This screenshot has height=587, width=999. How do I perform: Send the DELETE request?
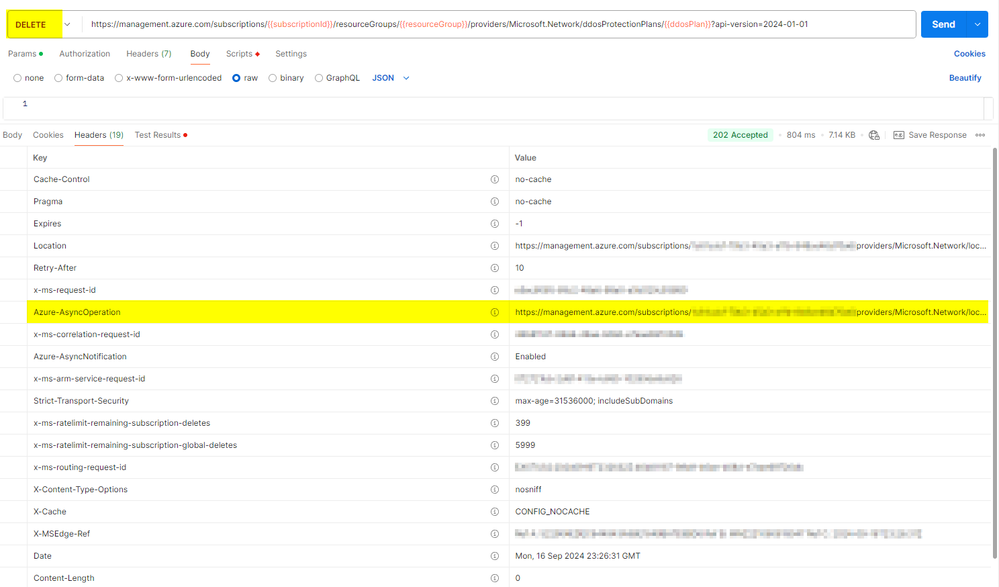[x=944, y=24]
